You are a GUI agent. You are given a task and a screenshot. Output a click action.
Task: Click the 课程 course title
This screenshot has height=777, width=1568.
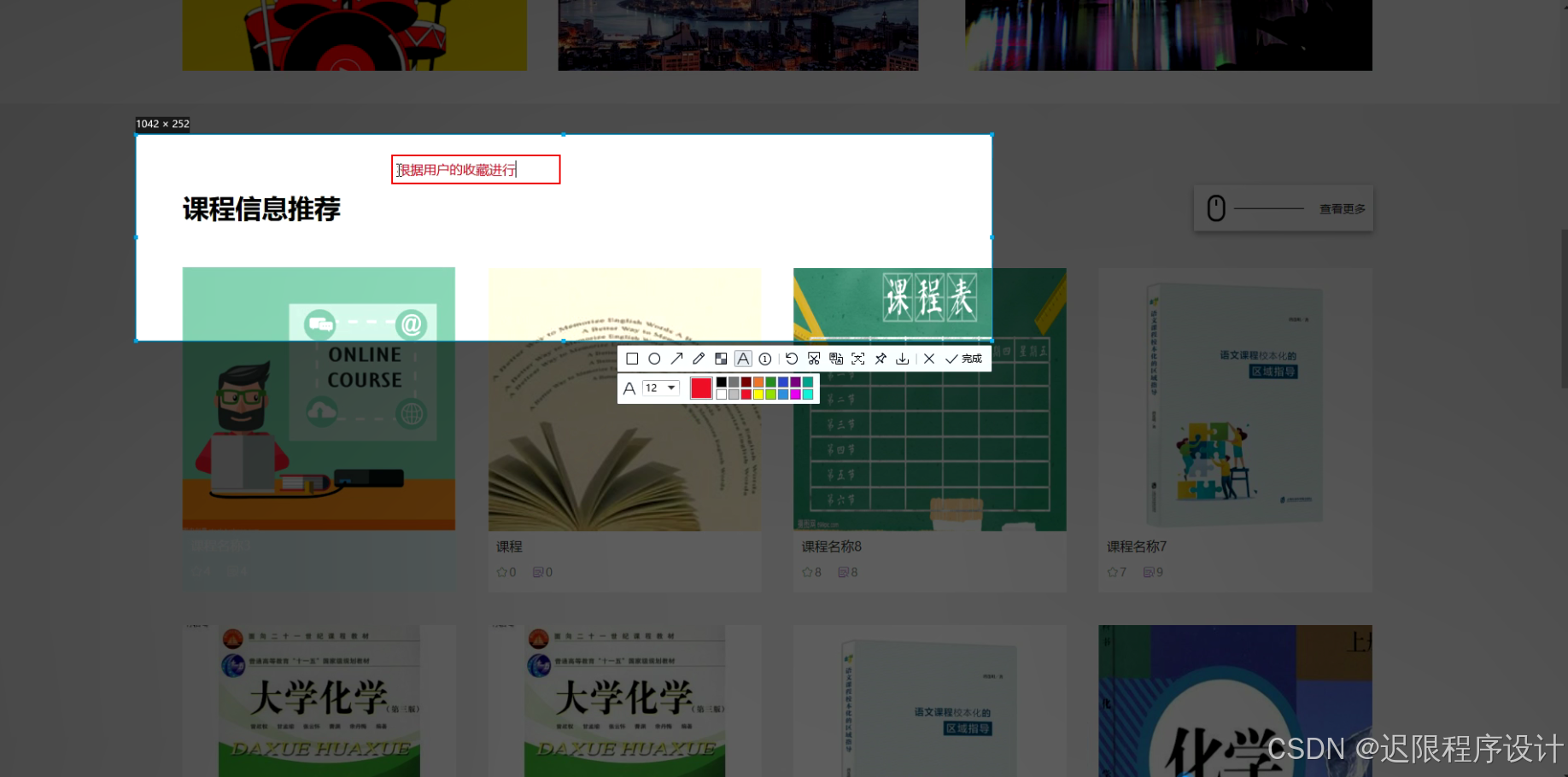(509, 546)
